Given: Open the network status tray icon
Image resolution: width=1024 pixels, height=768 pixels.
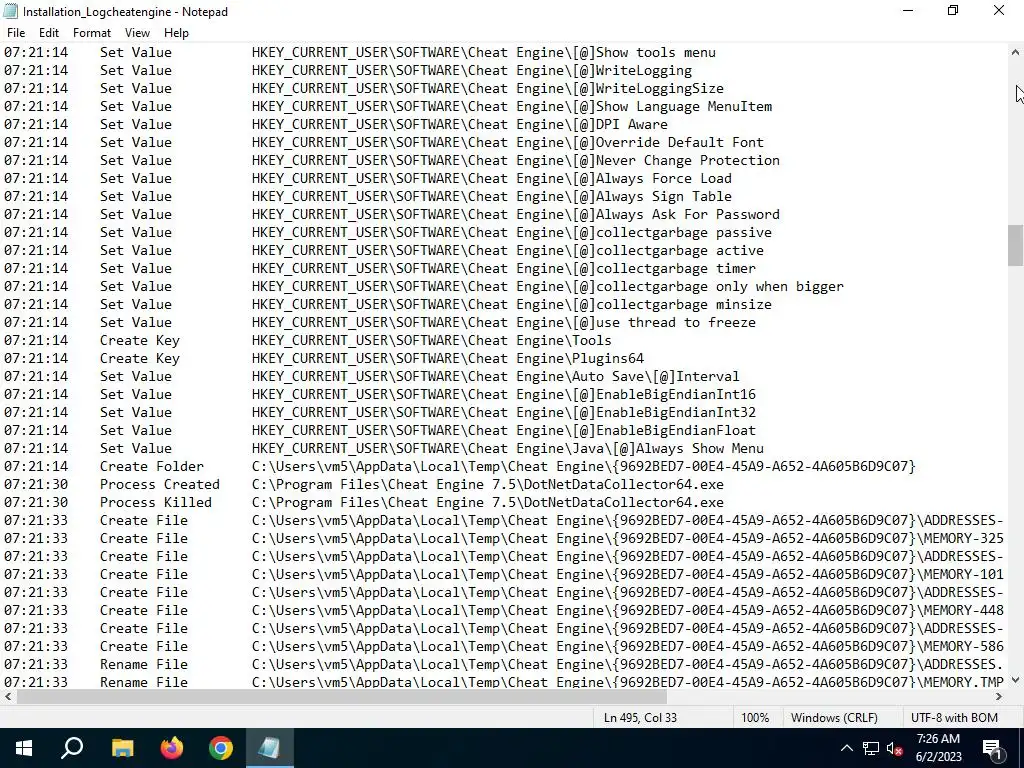Looking at the screenshot, I should 871,748.
